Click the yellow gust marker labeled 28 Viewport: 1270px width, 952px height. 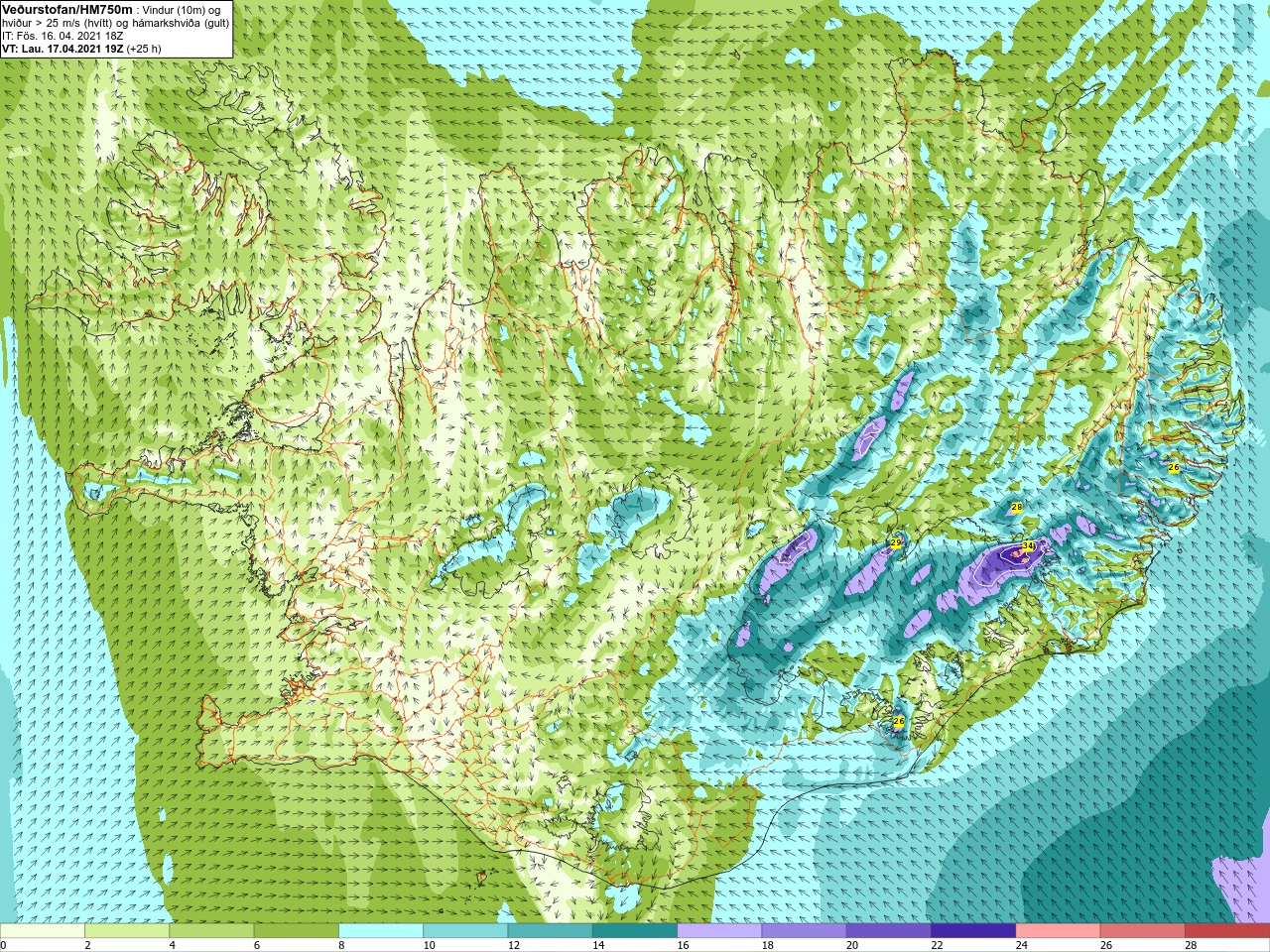pyautogui.click(x=1016, y=507)
